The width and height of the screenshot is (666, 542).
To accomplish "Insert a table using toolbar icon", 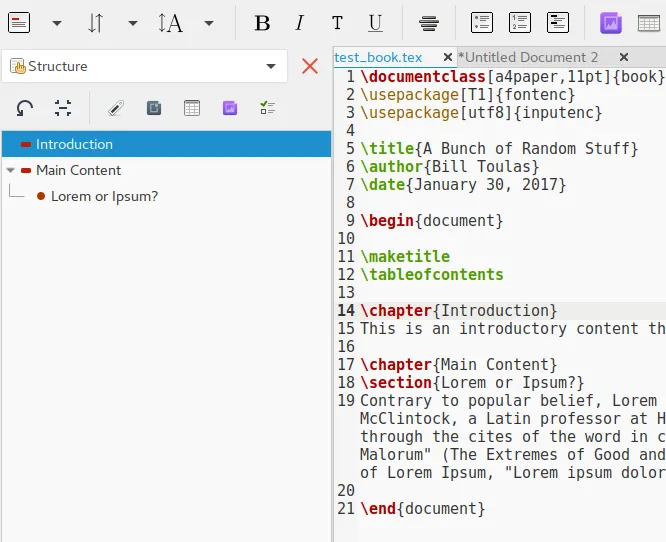I will [x=649, y=23].
